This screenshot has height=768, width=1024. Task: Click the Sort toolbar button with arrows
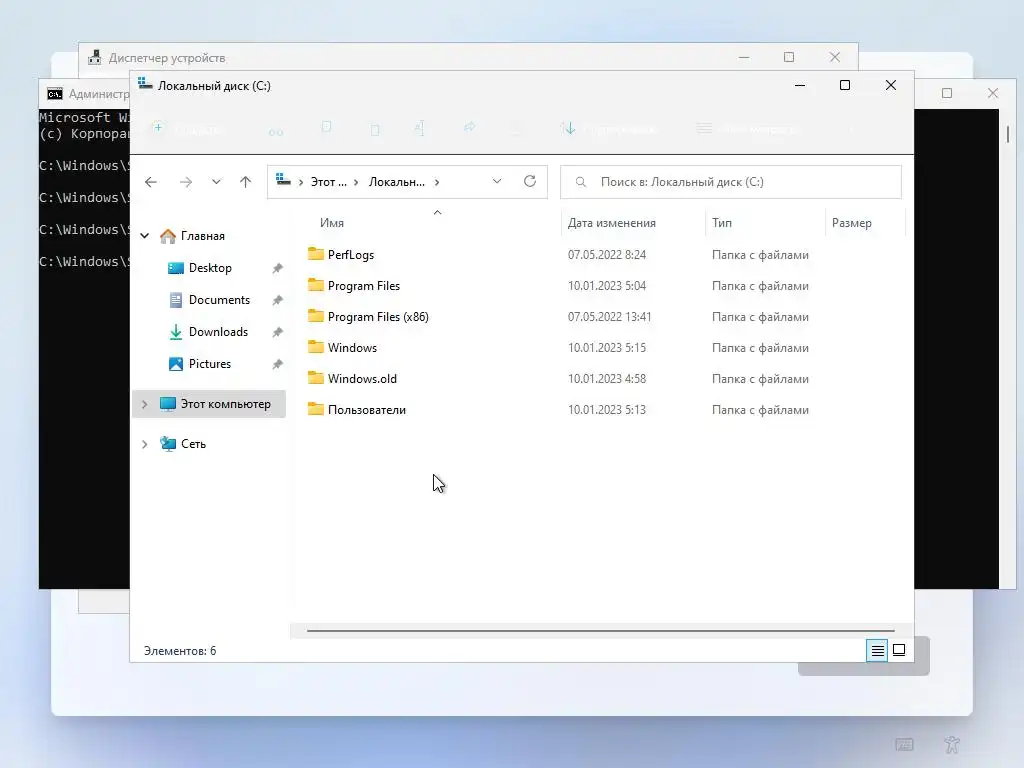coord(608,129)
